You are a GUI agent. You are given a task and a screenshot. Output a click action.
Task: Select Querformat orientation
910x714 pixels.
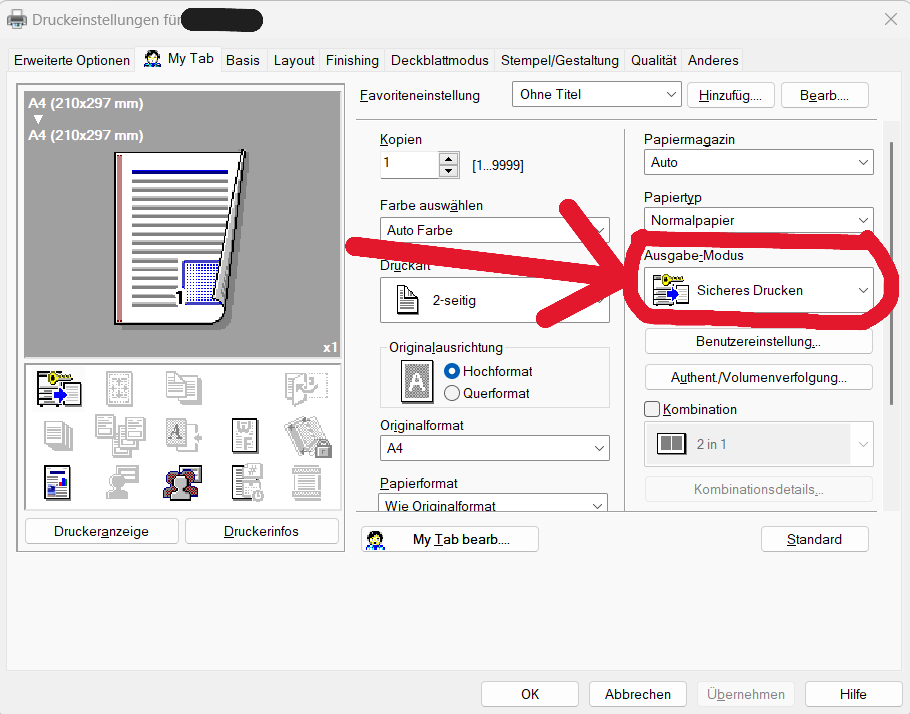click(452, 393)
